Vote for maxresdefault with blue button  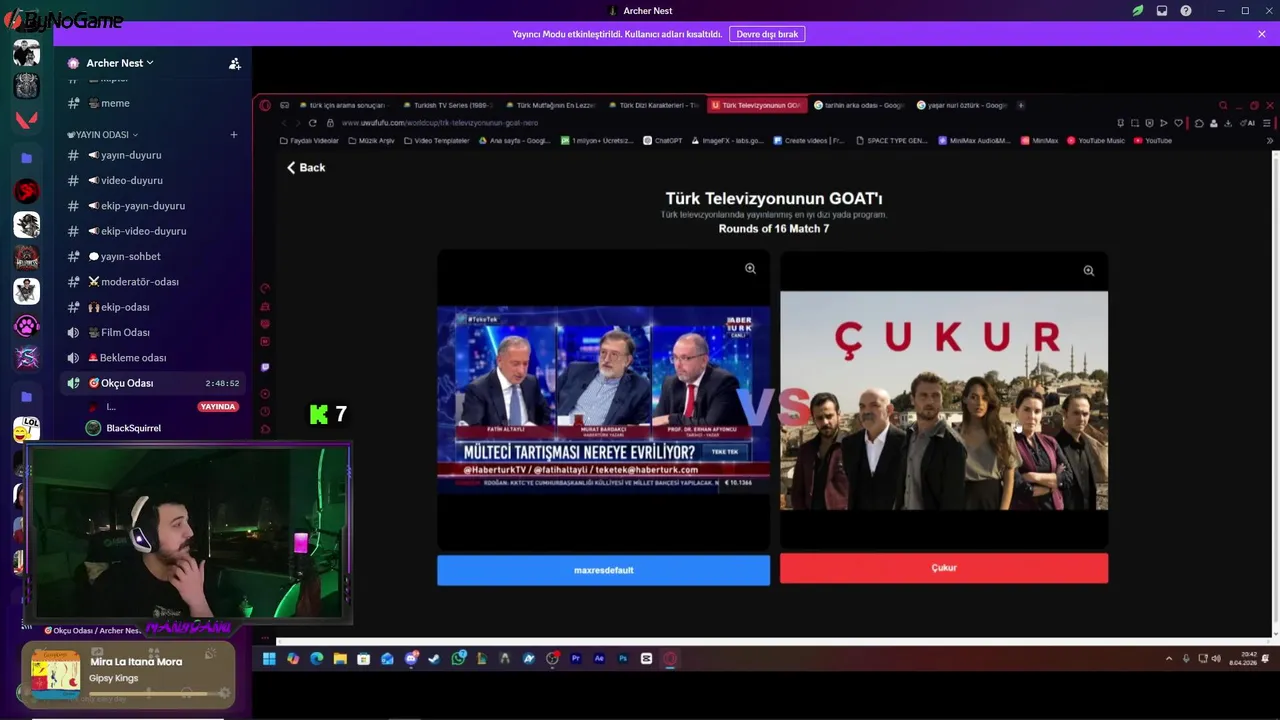603,570
